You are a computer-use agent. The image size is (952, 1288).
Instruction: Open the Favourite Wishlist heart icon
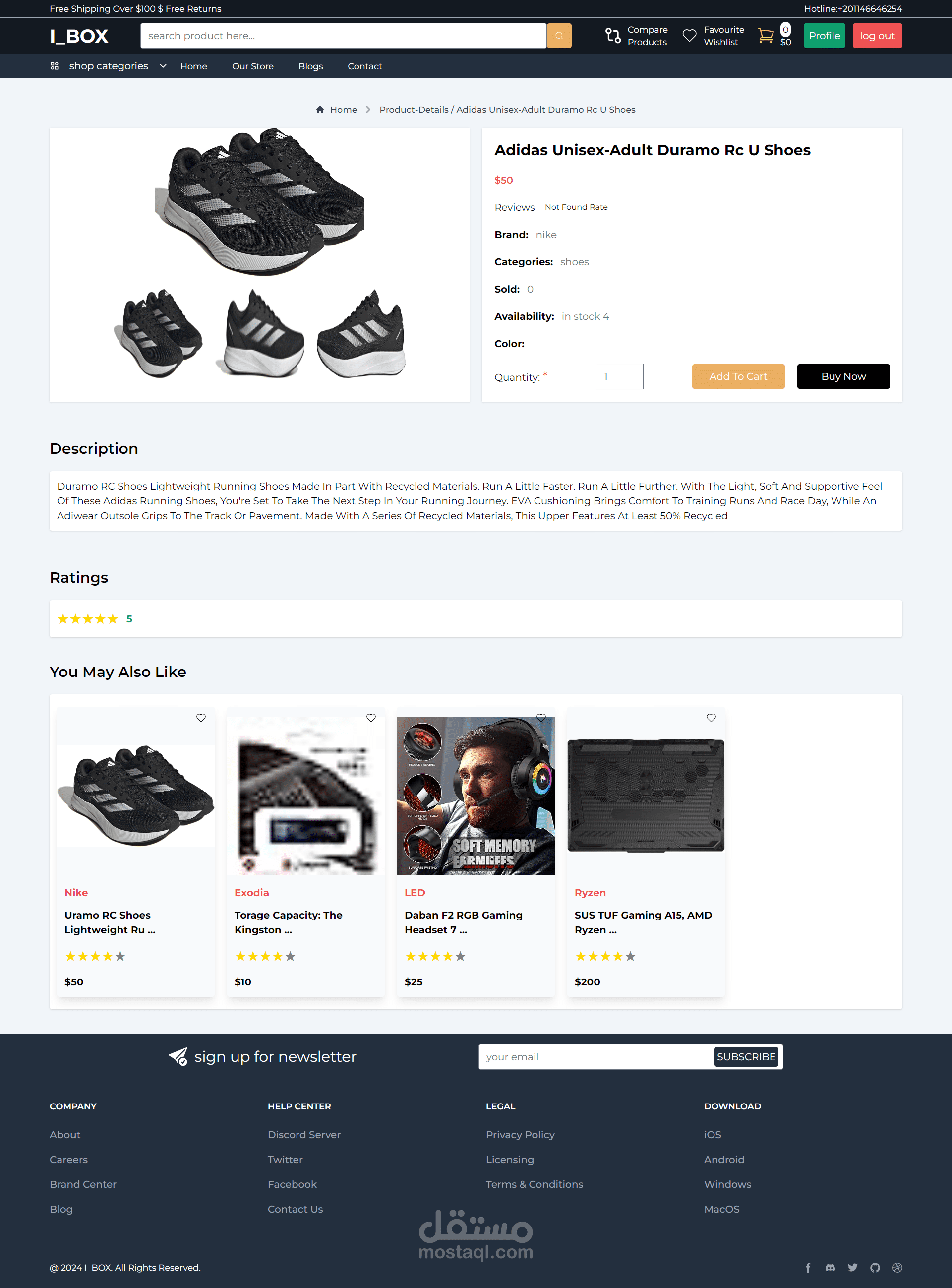point(689,36)
